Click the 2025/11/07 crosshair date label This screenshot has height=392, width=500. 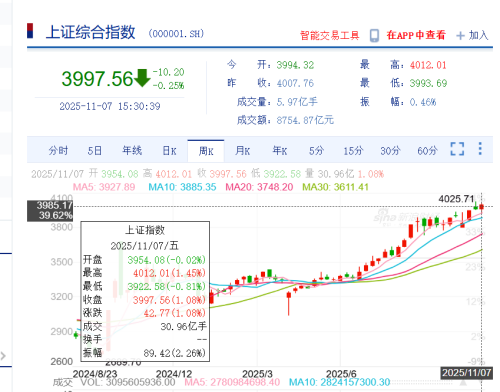point(467,372)
